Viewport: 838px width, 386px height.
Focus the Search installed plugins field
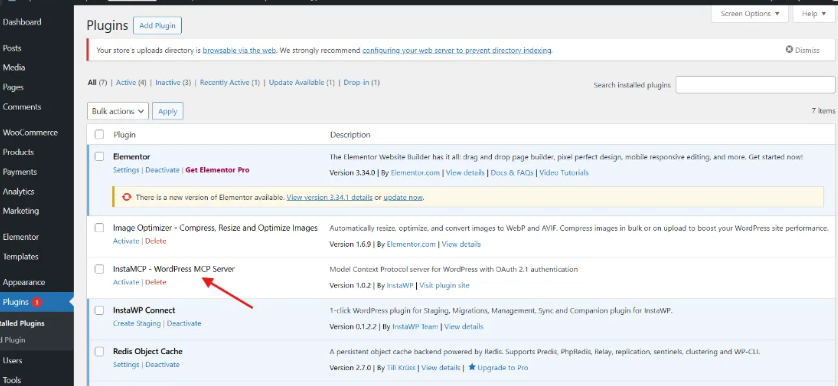click(755, 85)
